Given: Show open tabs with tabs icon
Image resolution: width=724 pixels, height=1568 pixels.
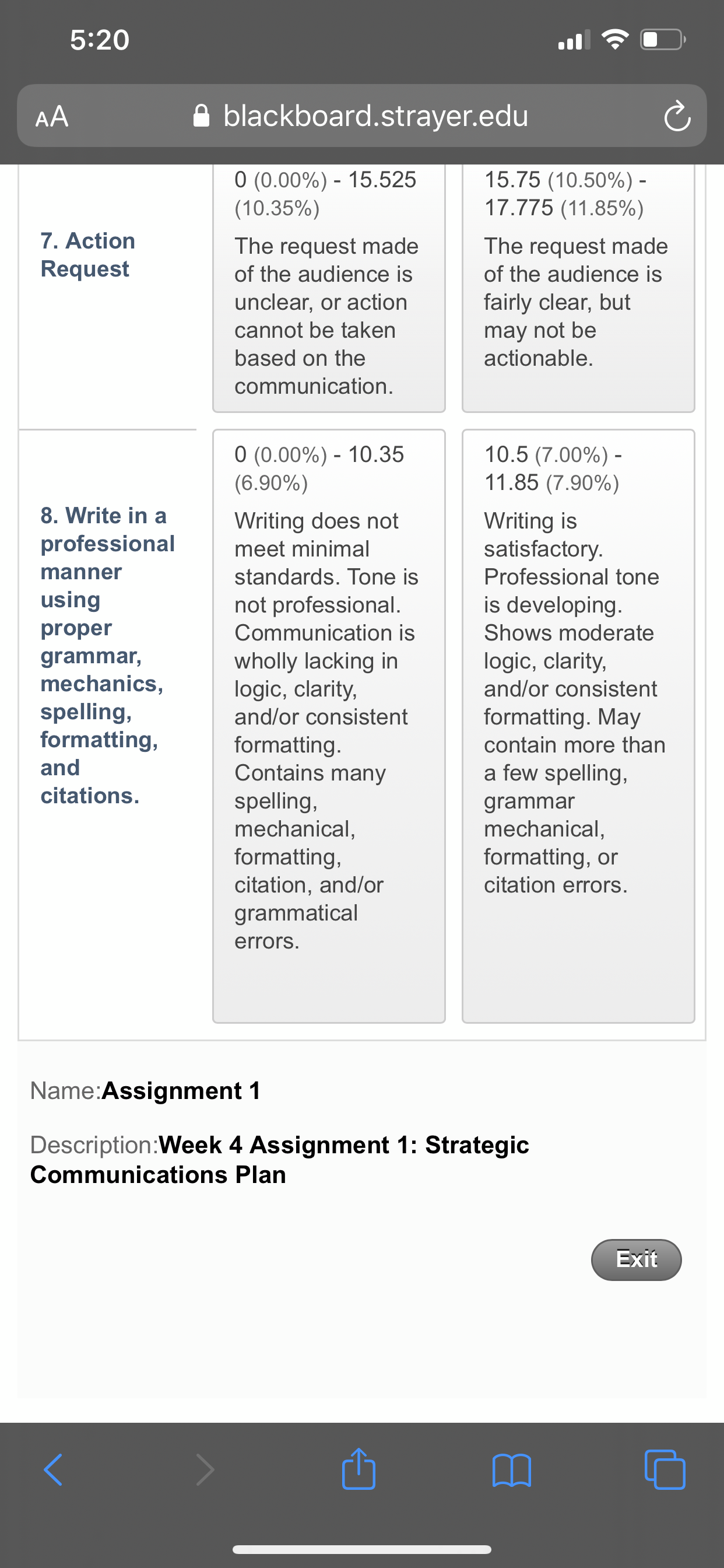Looking at the screenshot, I should tap(665, 1470).
